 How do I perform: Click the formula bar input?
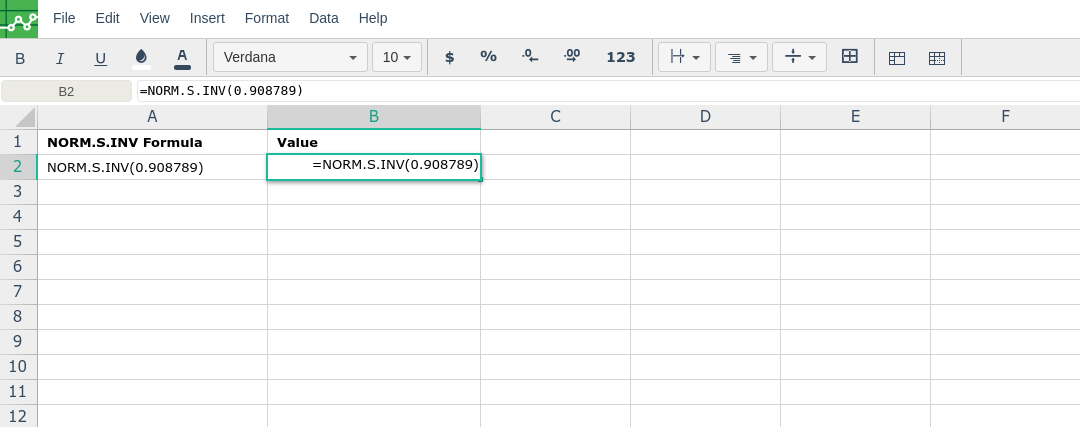point(600,91)
